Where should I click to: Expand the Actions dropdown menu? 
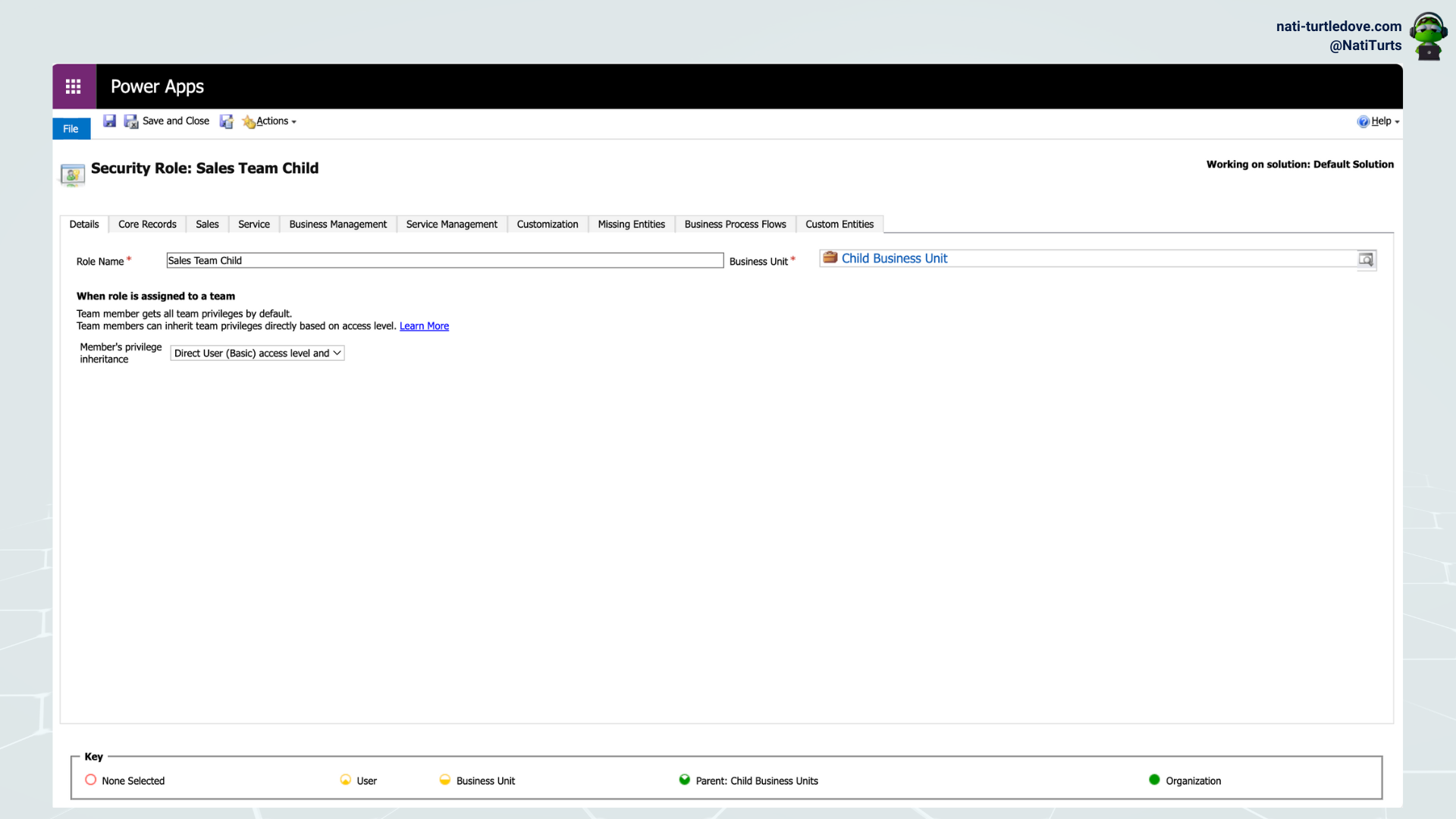point(269,121)
